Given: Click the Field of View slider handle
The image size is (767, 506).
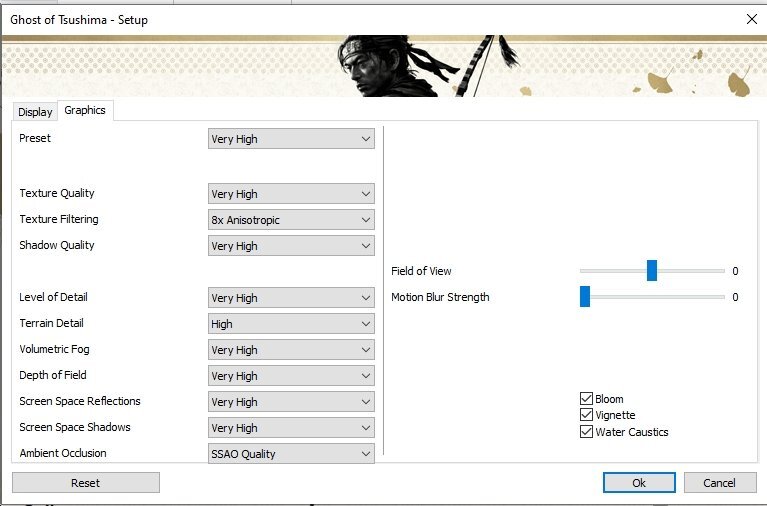Looking at the screenshot, I should click(652, 271).
